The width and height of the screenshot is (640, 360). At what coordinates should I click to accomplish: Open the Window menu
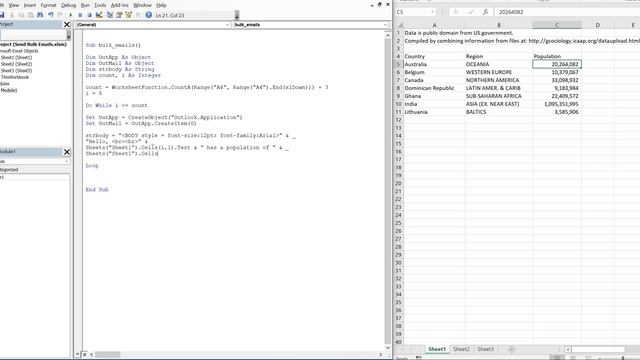[142, 5]
